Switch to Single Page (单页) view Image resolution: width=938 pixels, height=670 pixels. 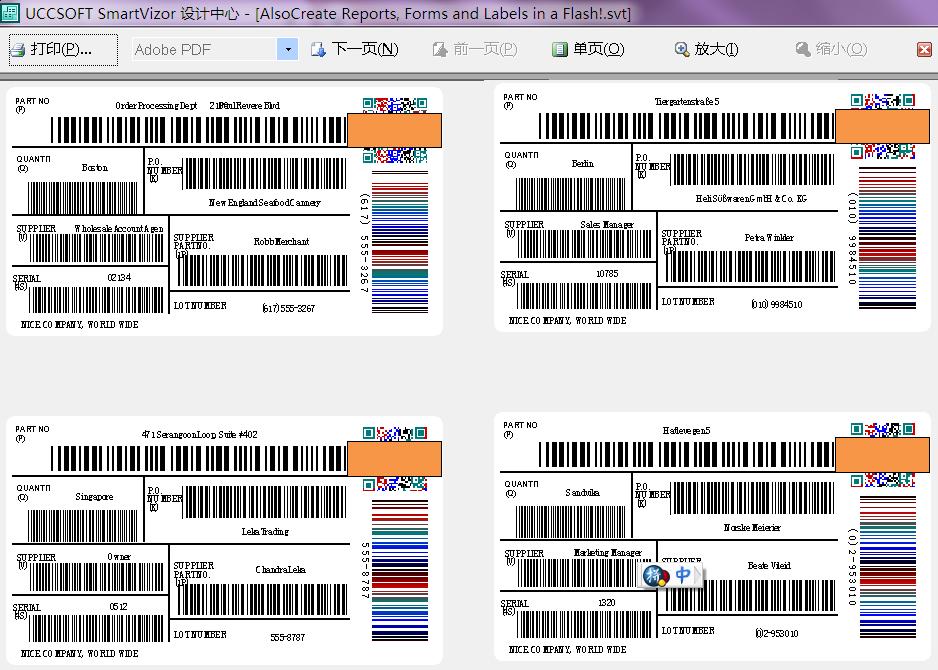pos(588,49)
